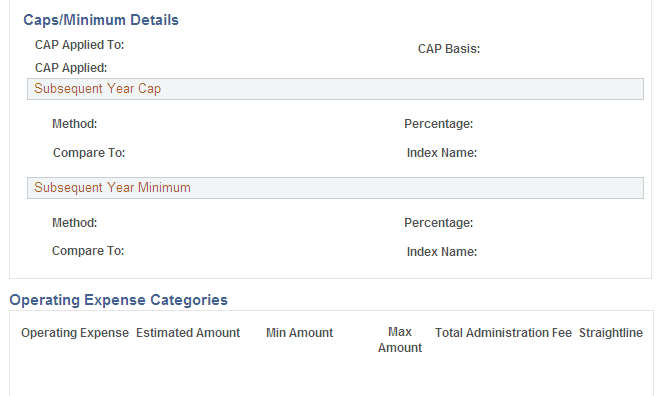Click Percentage label under Subsequent Year Cap
This screenshot has height=396, width=659.
tap(439, 124)
